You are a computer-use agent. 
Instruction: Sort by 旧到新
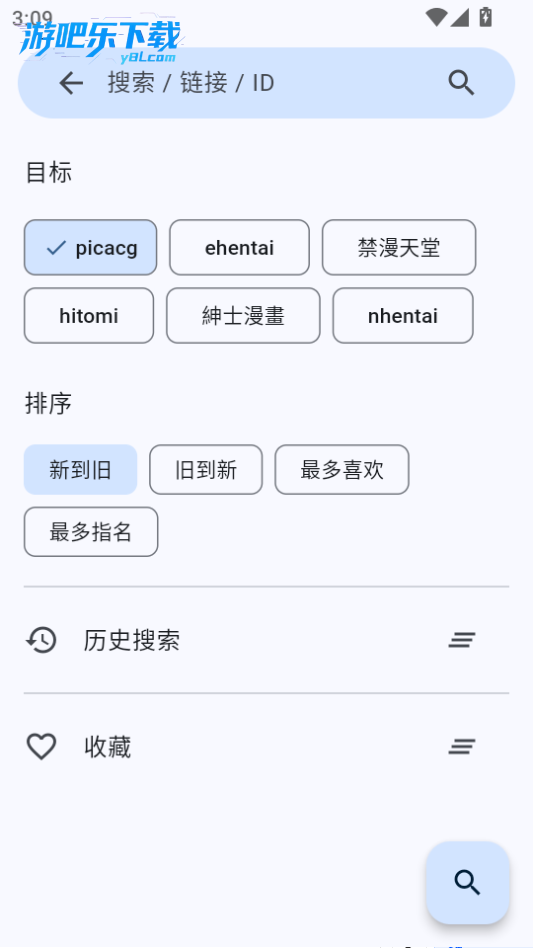(206, 470)
